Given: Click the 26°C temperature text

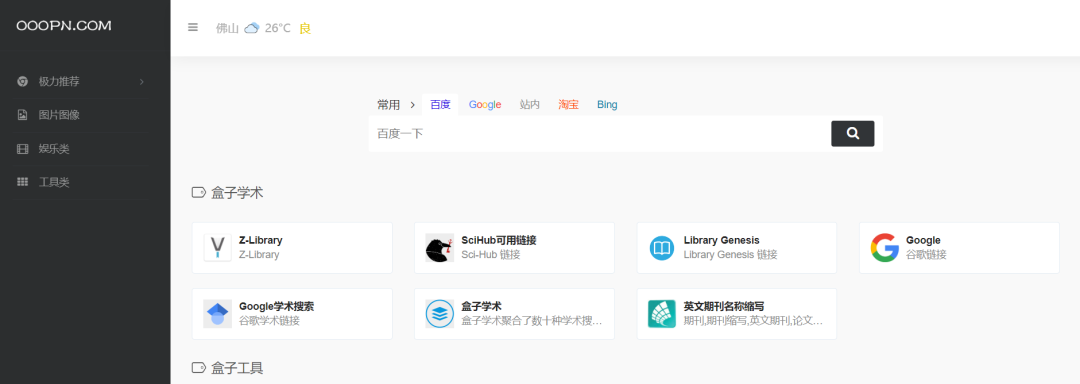Looking at the screenshot, I should [x=278, y=28].
